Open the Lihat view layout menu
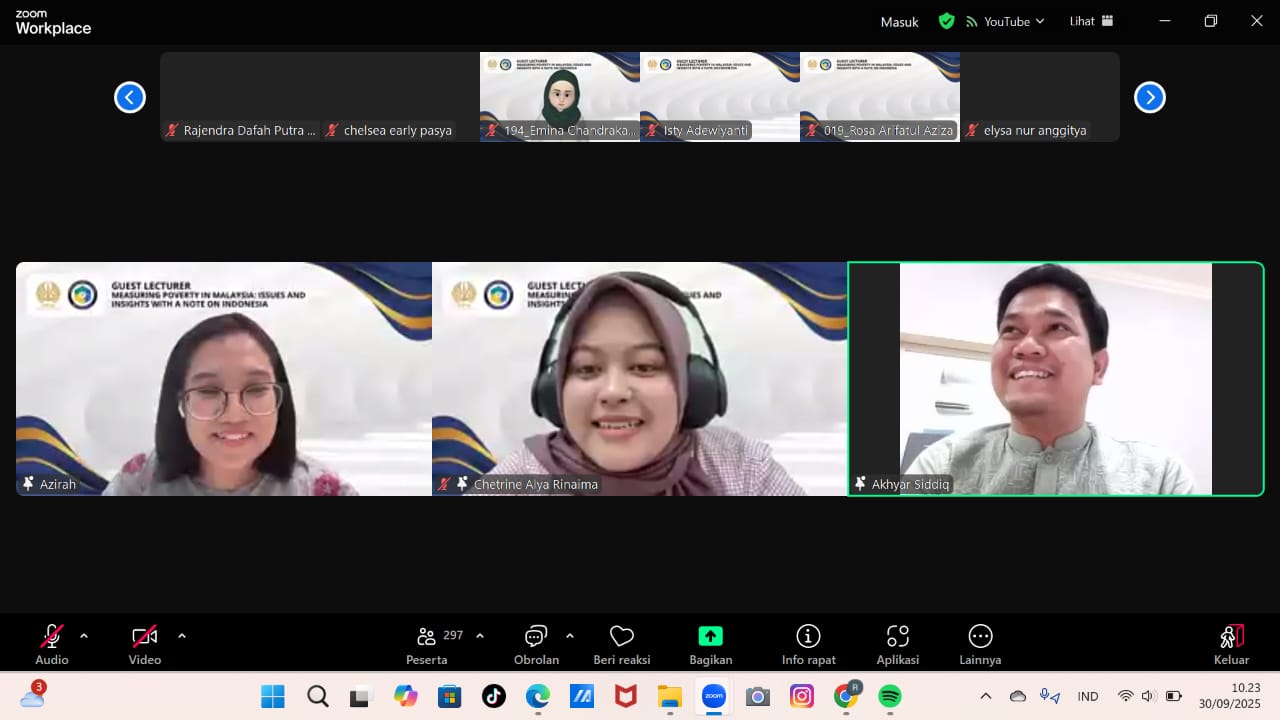 tap(1091, 21)
